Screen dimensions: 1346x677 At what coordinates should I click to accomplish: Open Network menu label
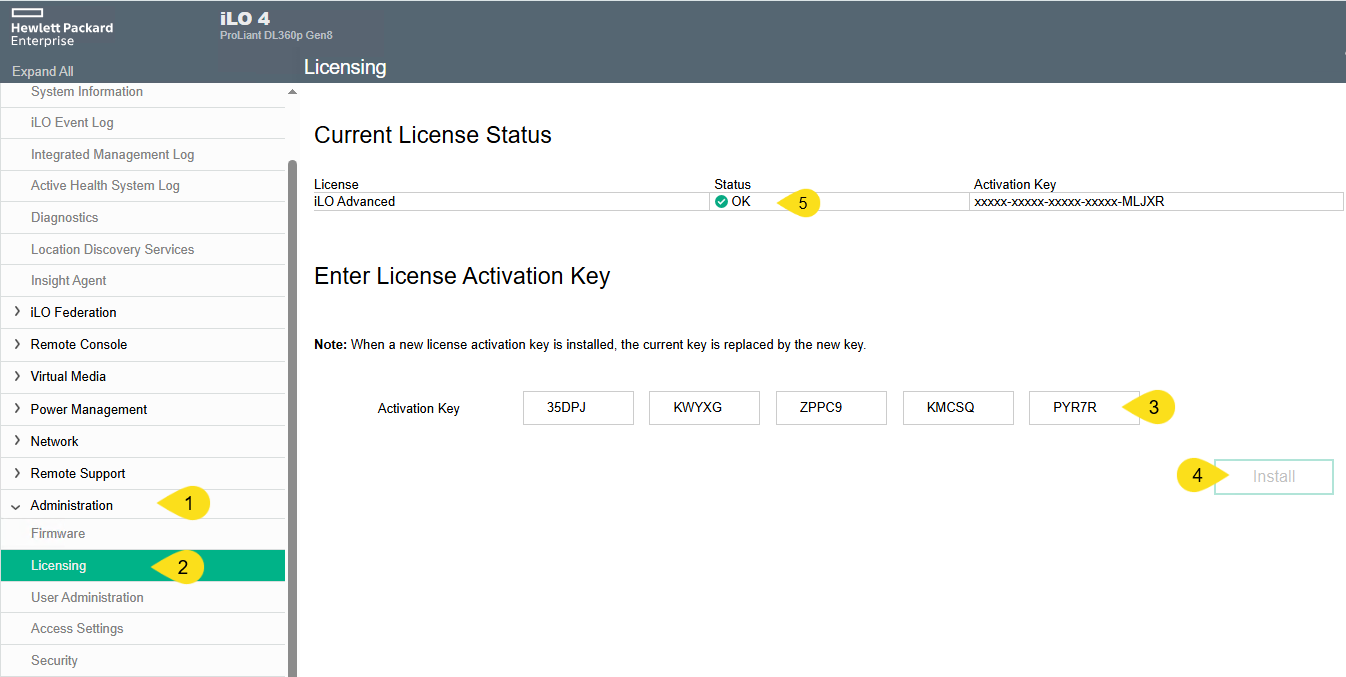point(55,442)
